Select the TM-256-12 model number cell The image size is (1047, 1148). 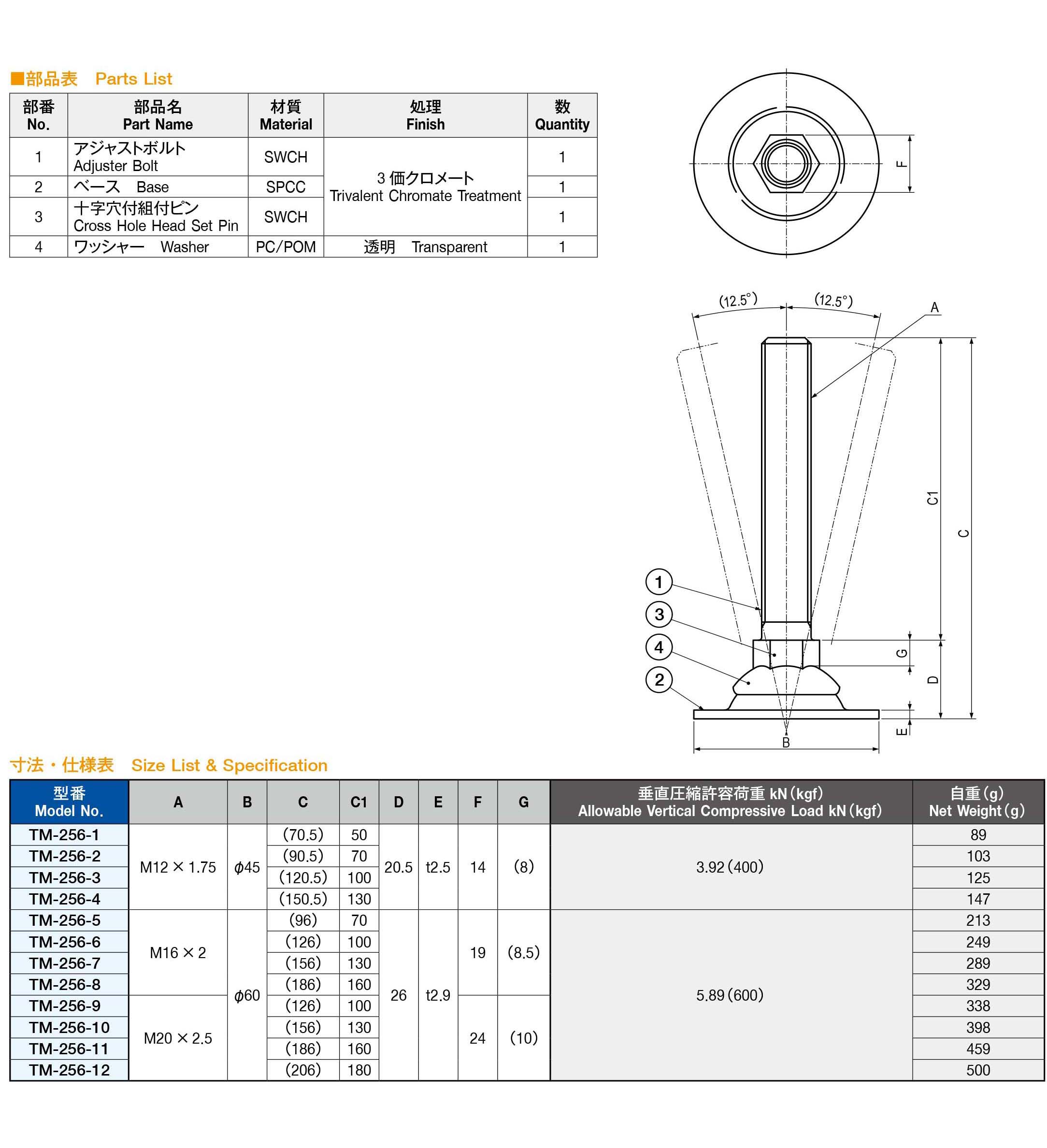70,1070
